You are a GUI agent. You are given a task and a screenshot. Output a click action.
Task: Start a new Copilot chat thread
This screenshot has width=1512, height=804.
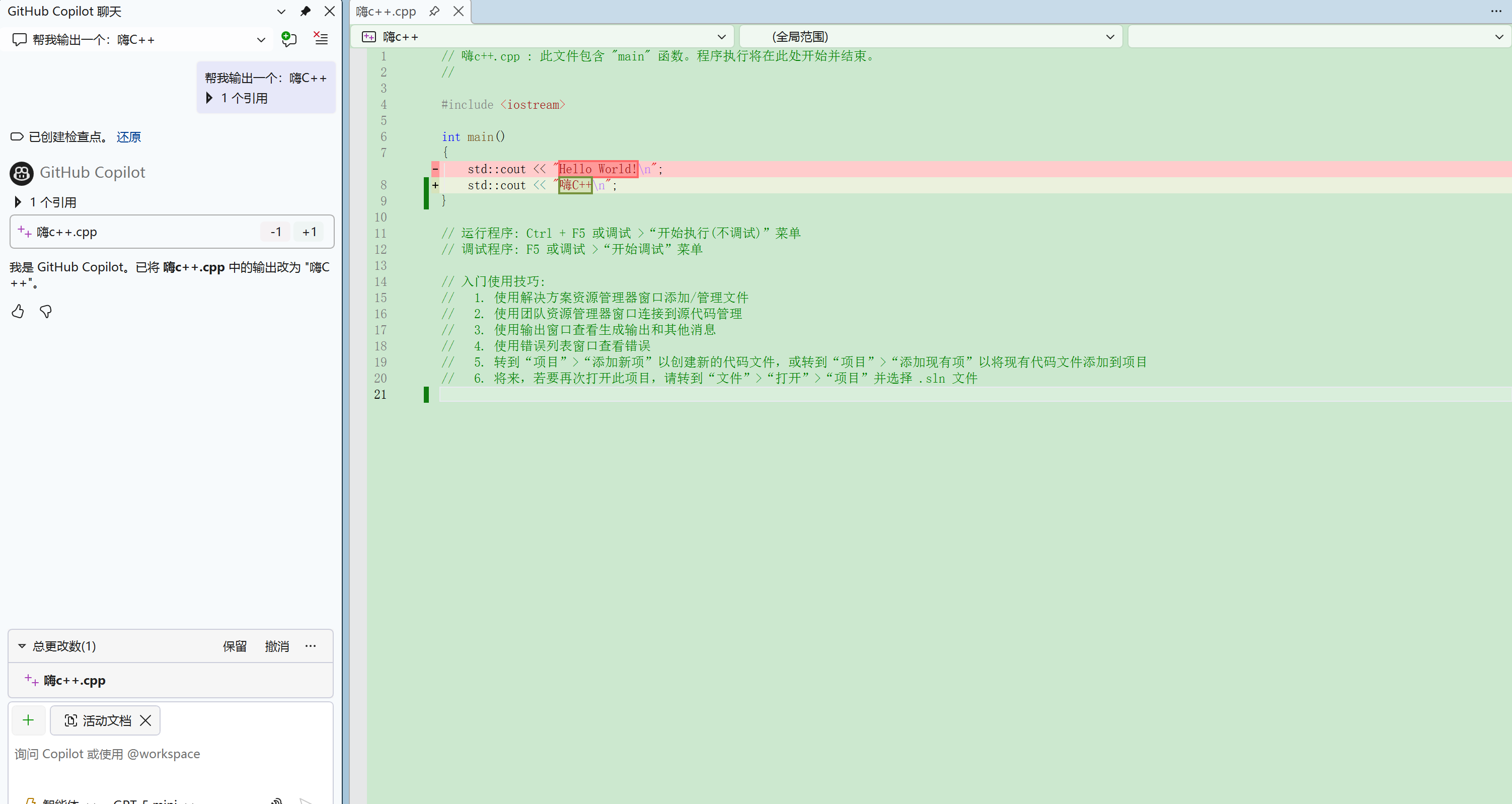click(x=289, y=39)
